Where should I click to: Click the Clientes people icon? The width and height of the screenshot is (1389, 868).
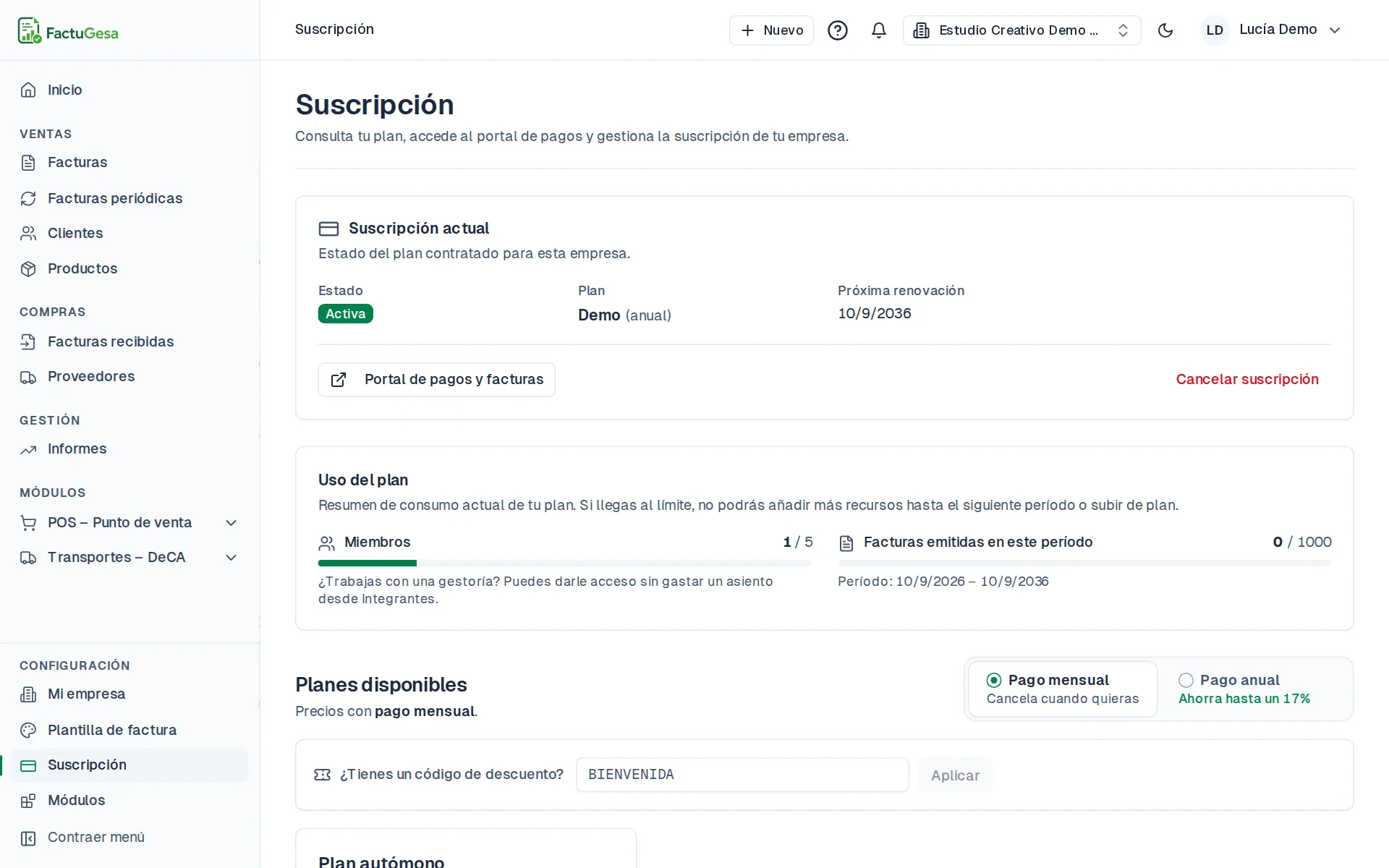tap(28, 234)
